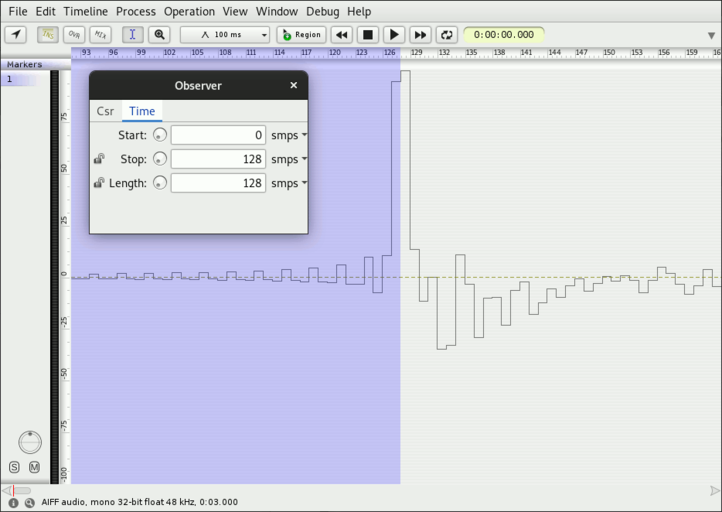Image resolution: width=722 pixels, height=512 pixels.
Task: Activate the text-cursor selection tool
Action: tap(132, 35)
